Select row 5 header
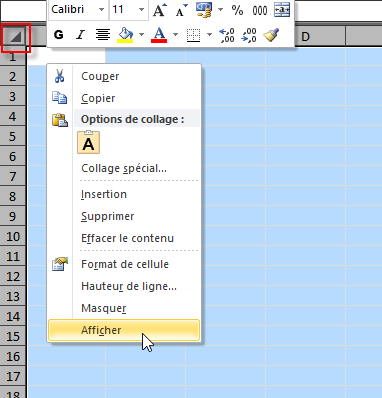This screenshot has height=398, width=382. point(13,136)
